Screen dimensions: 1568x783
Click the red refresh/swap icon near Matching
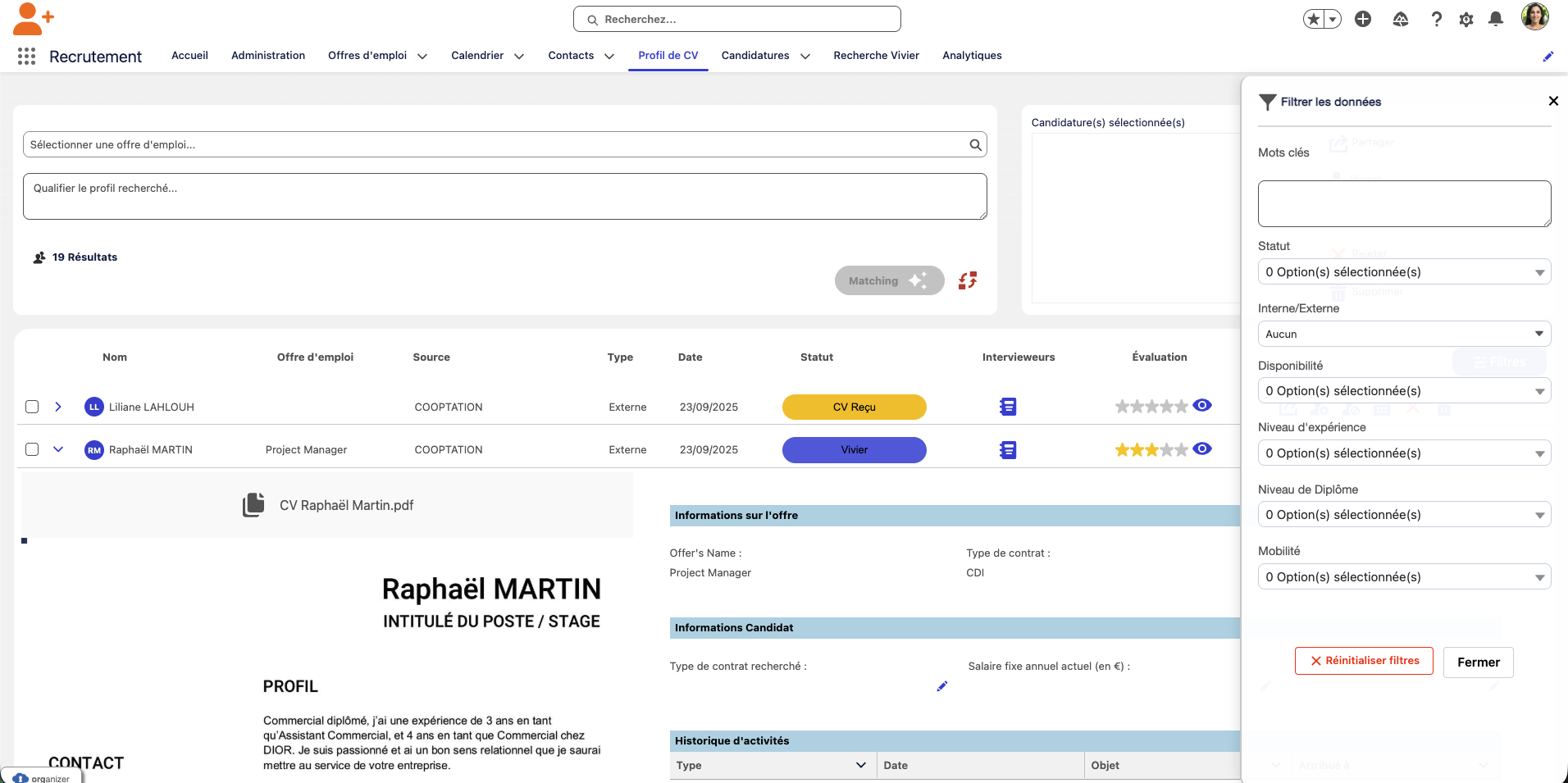[967, 280]
